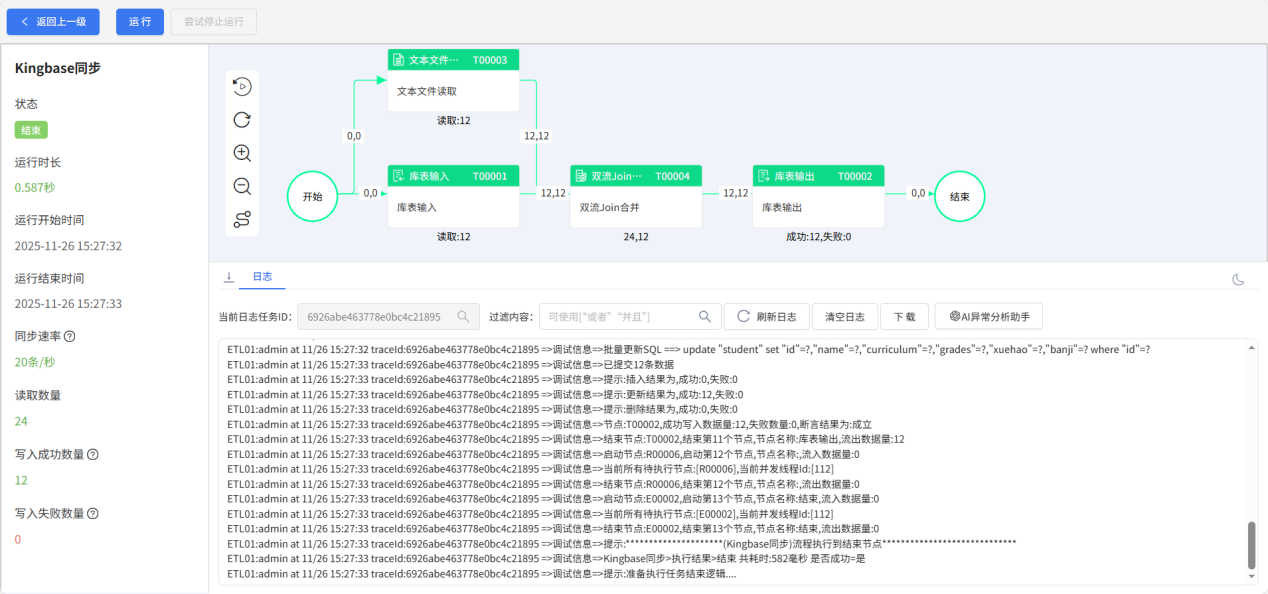Click the help icon next to 同步速率
Screen dimensions: 1268x594
coord(70,337)
